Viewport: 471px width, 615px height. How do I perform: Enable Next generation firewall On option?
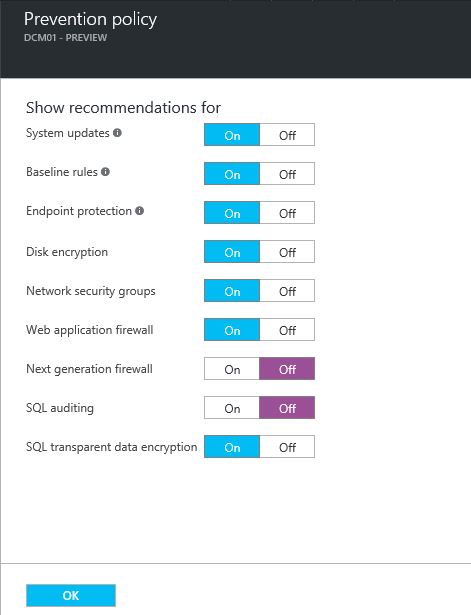click(x=232, y=369)
